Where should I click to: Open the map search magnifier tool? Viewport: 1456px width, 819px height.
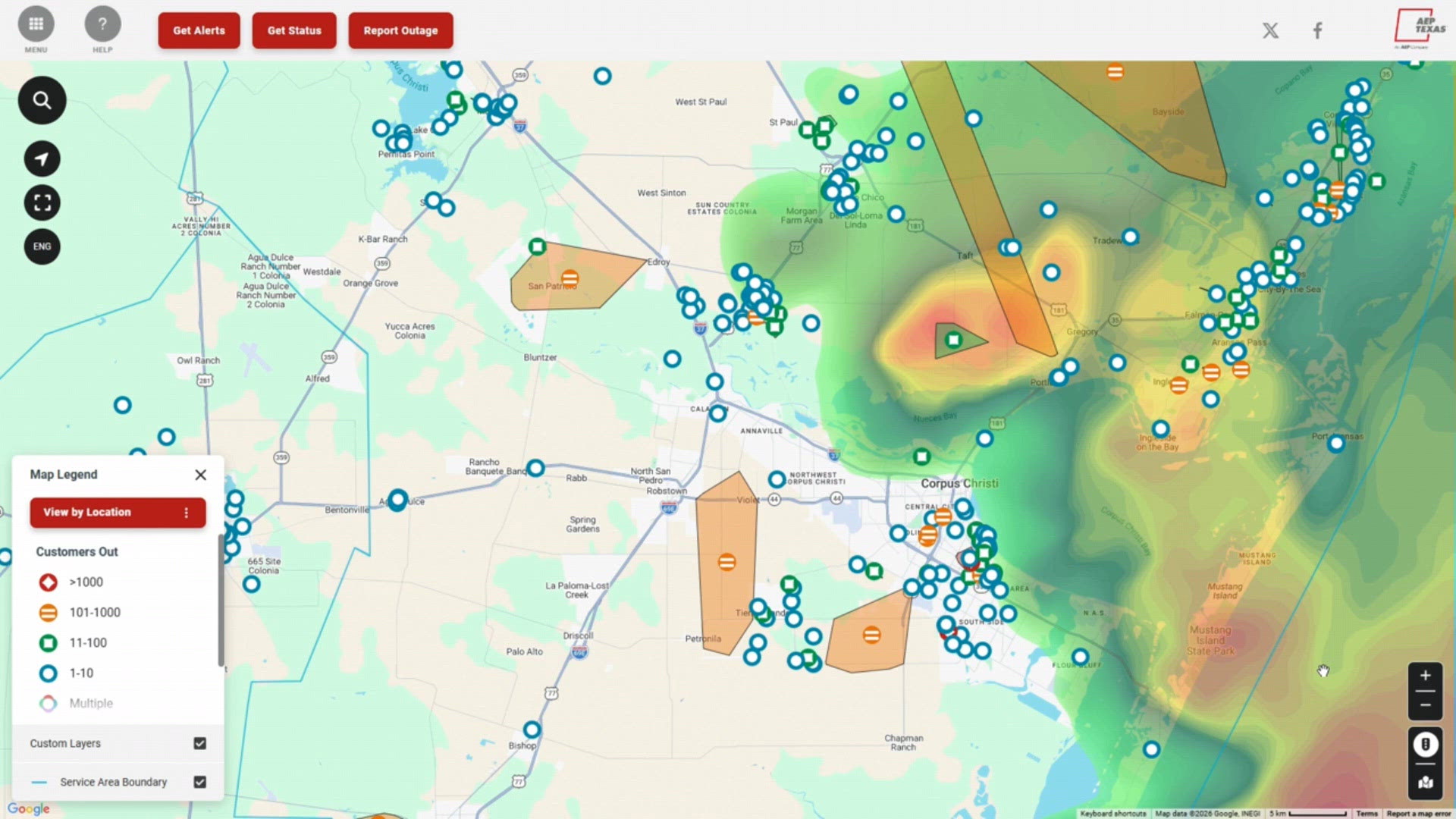[42, 100]
